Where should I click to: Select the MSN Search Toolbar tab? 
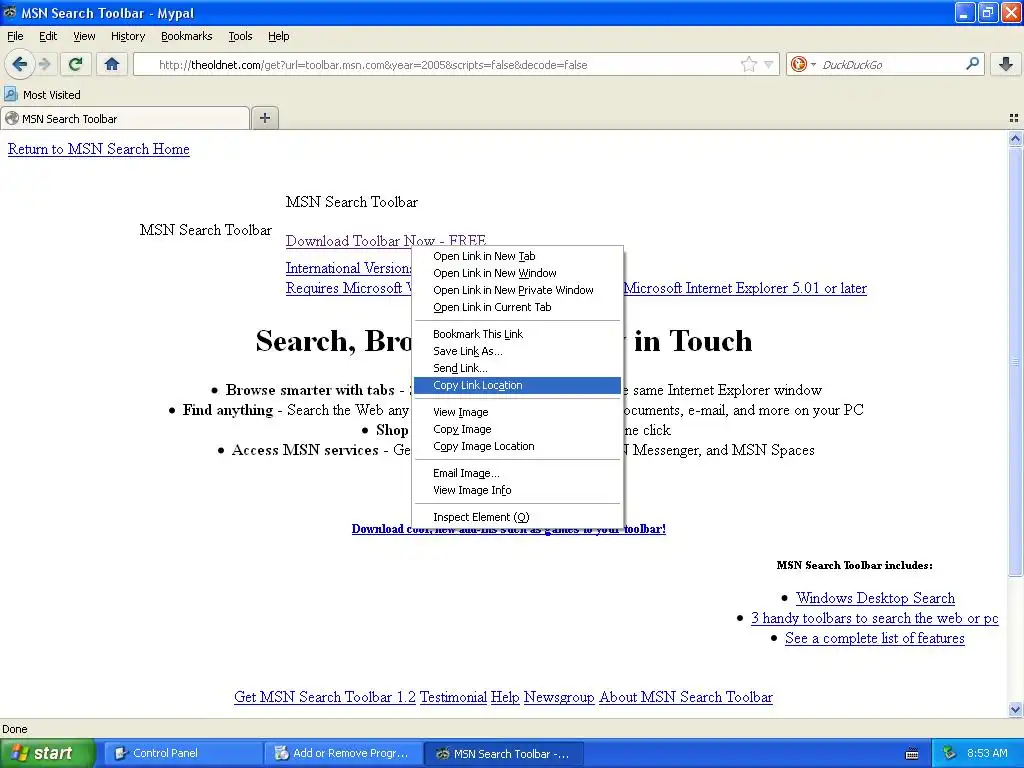point(125,119)
